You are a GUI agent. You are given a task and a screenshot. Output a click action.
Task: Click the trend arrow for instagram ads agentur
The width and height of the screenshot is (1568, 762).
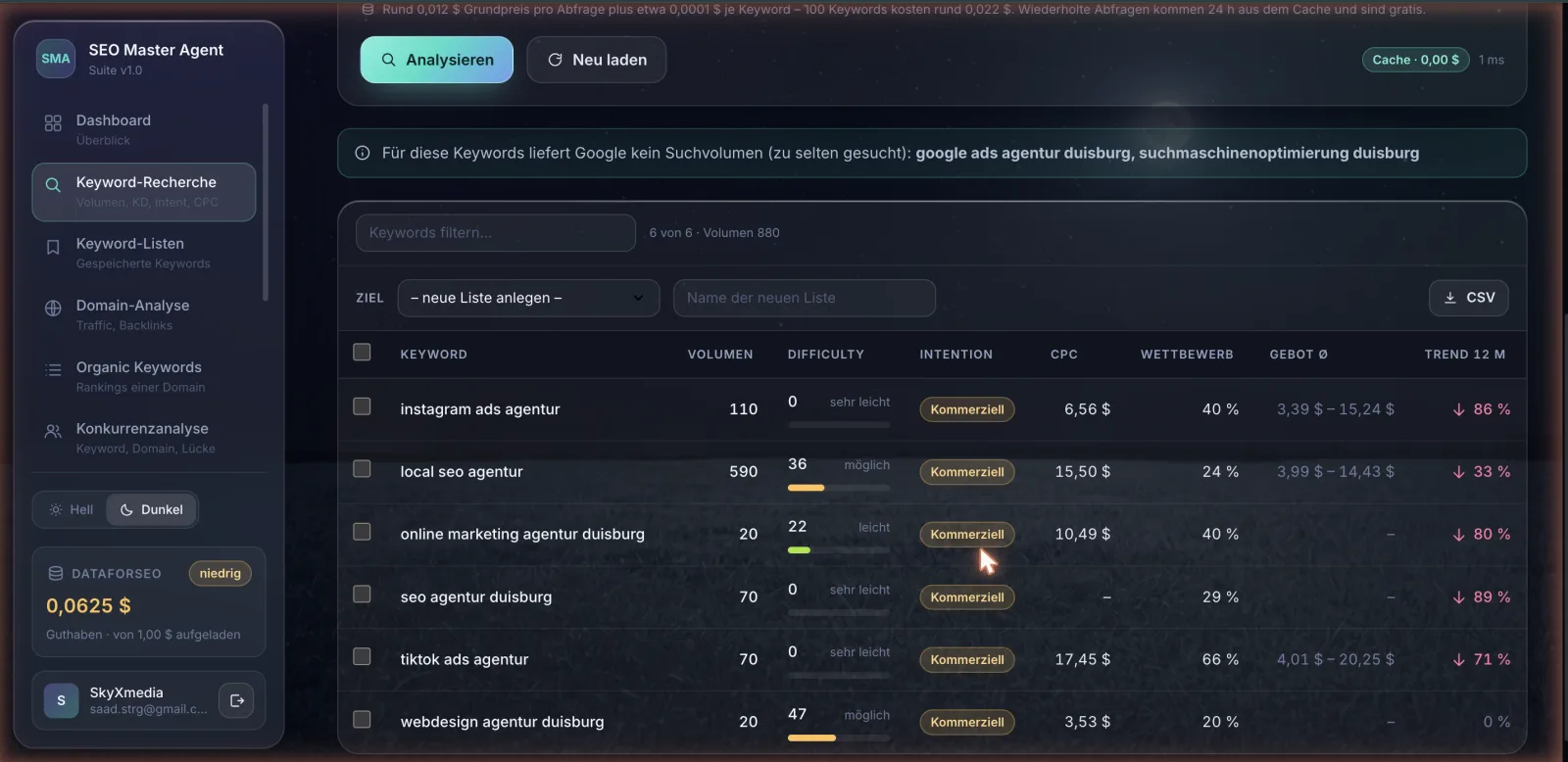pos(1459,409)
